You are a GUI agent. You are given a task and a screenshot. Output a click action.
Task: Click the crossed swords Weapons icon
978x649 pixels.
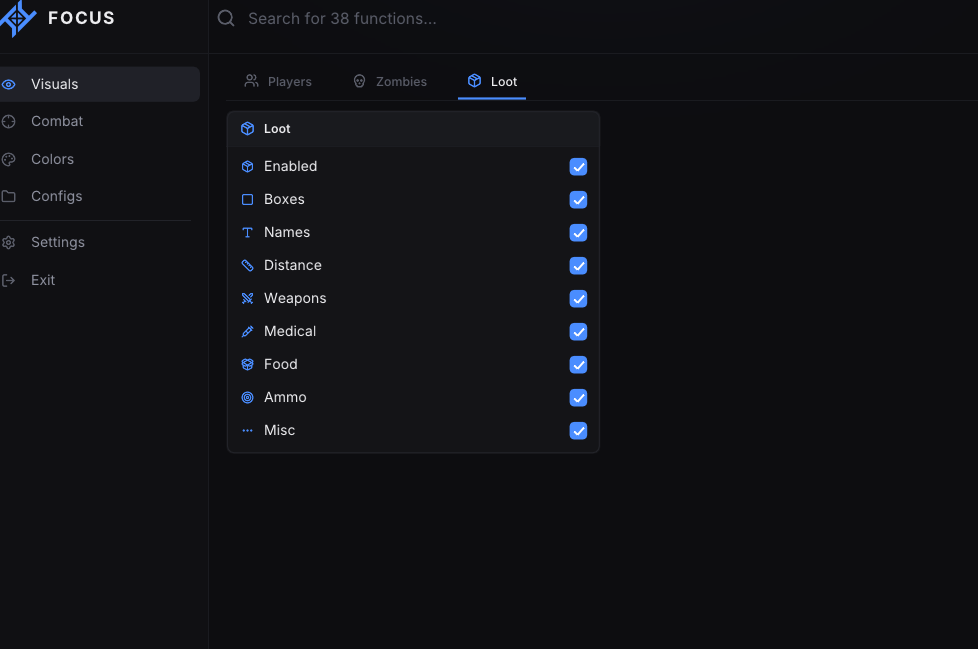(x=248, y=299)
